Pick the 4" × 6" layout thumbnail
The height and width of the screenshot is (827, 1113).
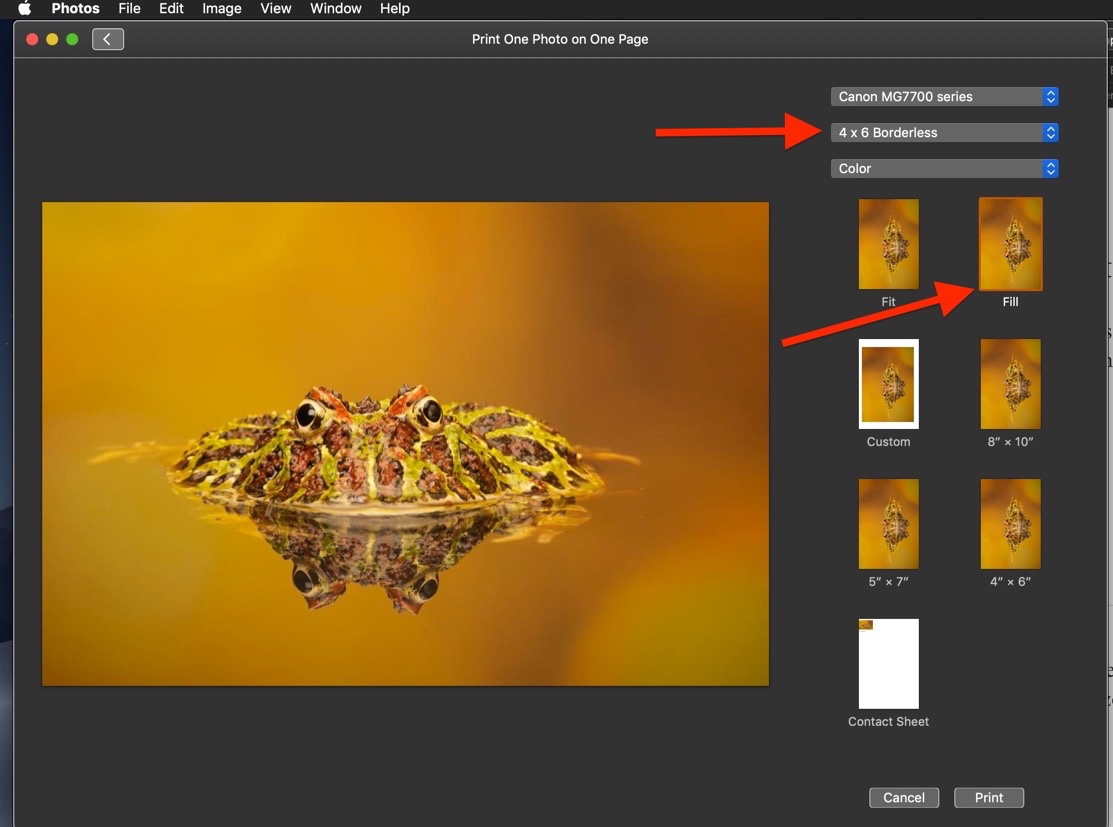[x=1010, y=524]
